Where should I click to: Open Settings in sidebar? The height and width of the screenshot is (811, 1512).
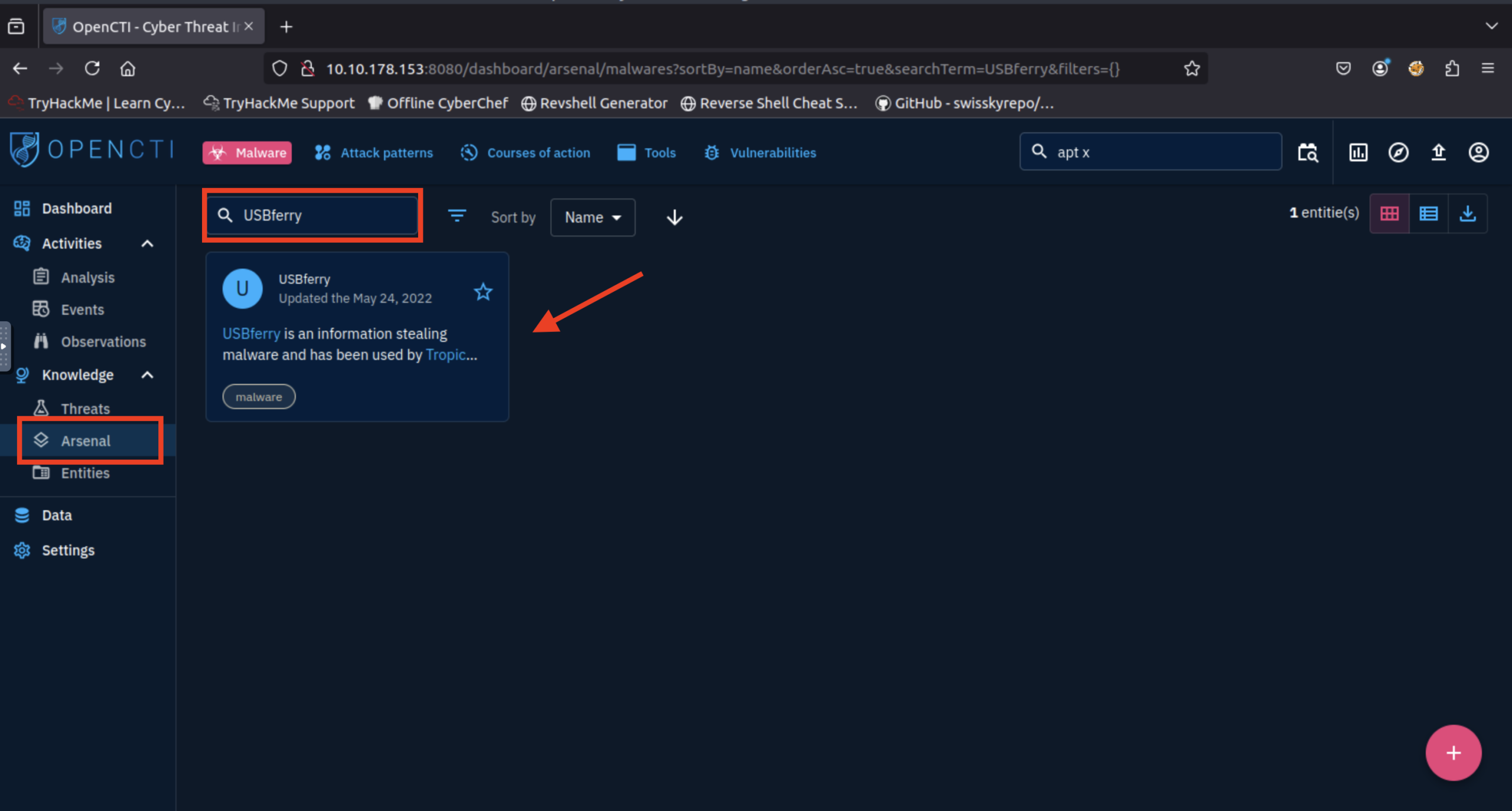[x=87, y=550]
